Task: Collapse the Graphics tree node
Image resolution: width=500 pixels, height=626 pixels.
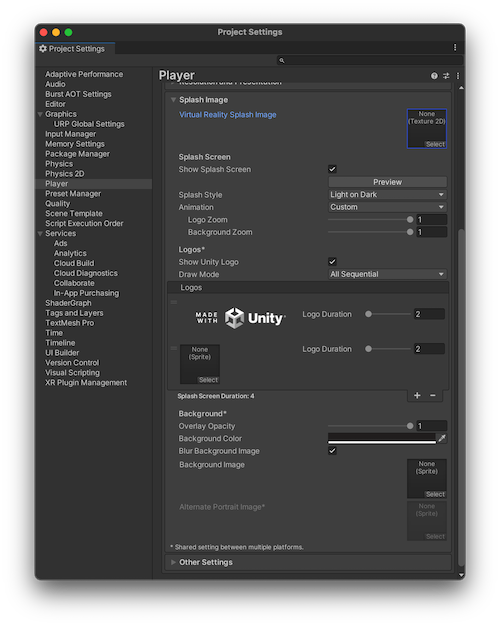Action: [40, 114]
